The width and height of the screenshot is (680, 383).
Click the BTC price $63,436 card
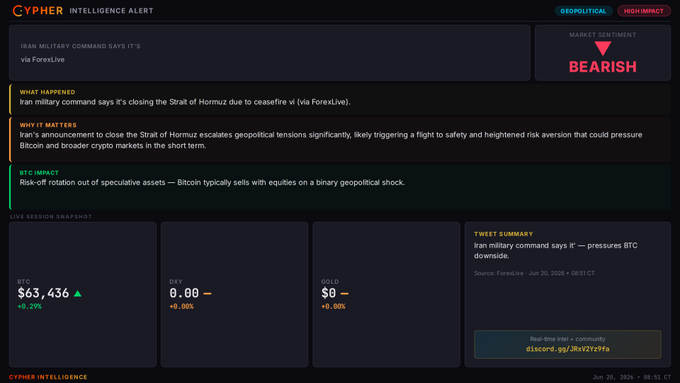(x=83, y=295)
